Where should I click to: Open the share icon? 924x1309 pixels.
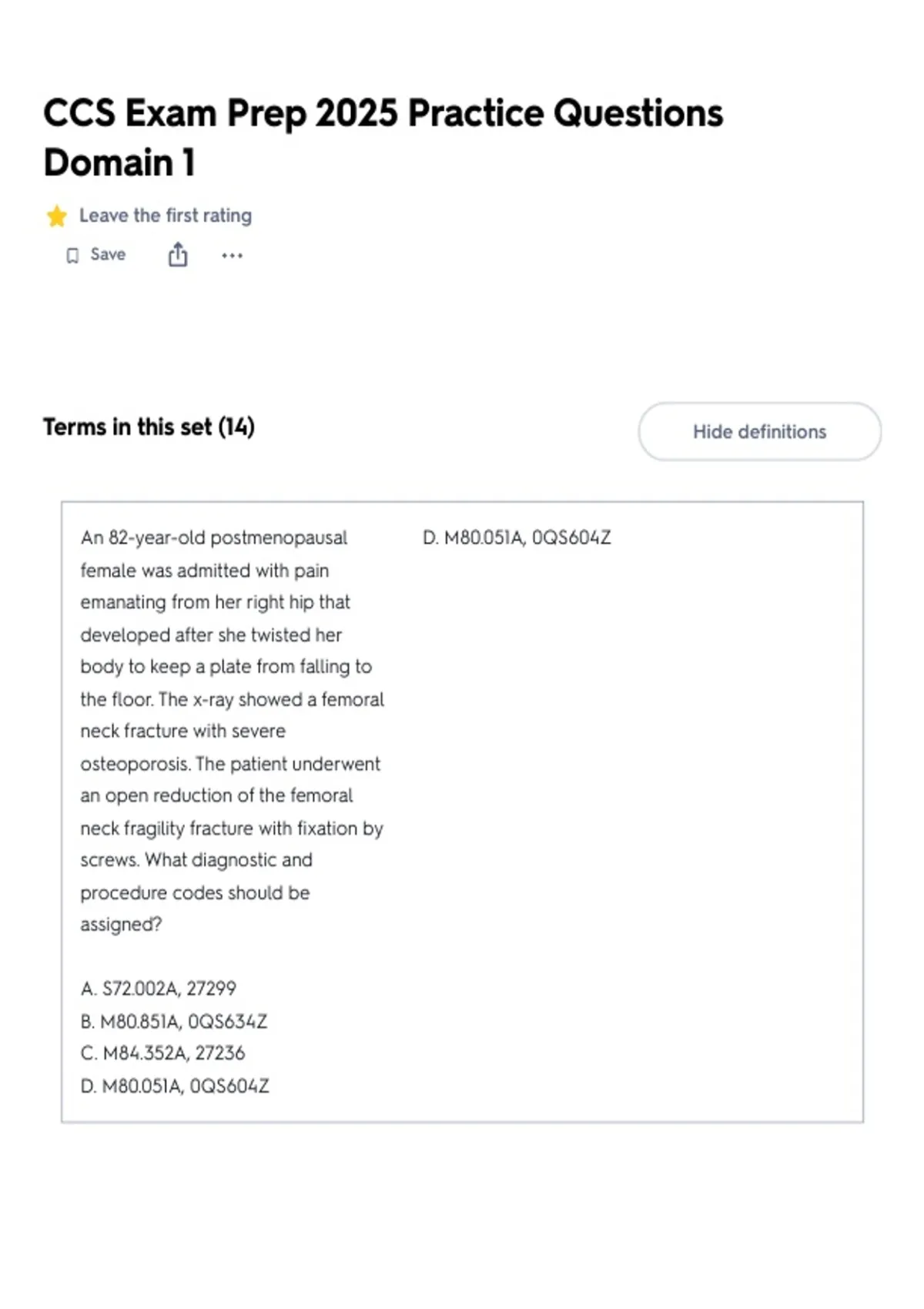[178, 255]
